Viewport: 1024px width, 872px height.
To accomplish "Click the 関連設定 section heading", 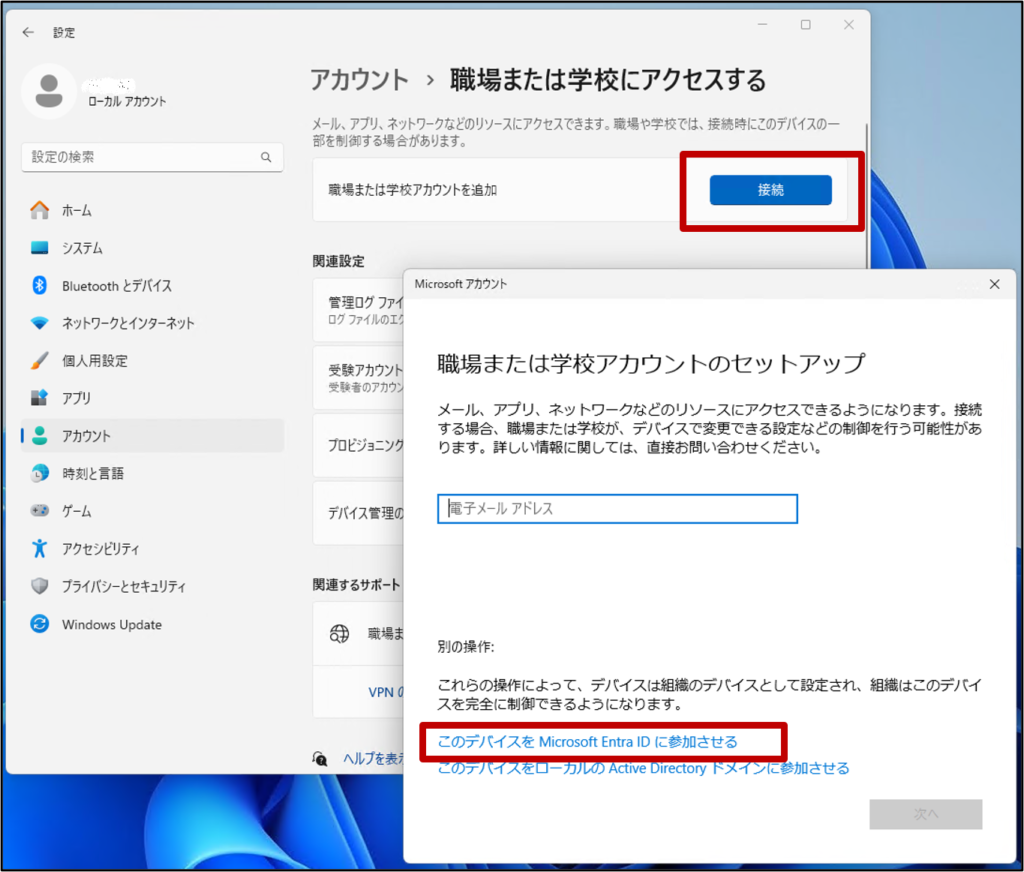I will coord(338,261).
